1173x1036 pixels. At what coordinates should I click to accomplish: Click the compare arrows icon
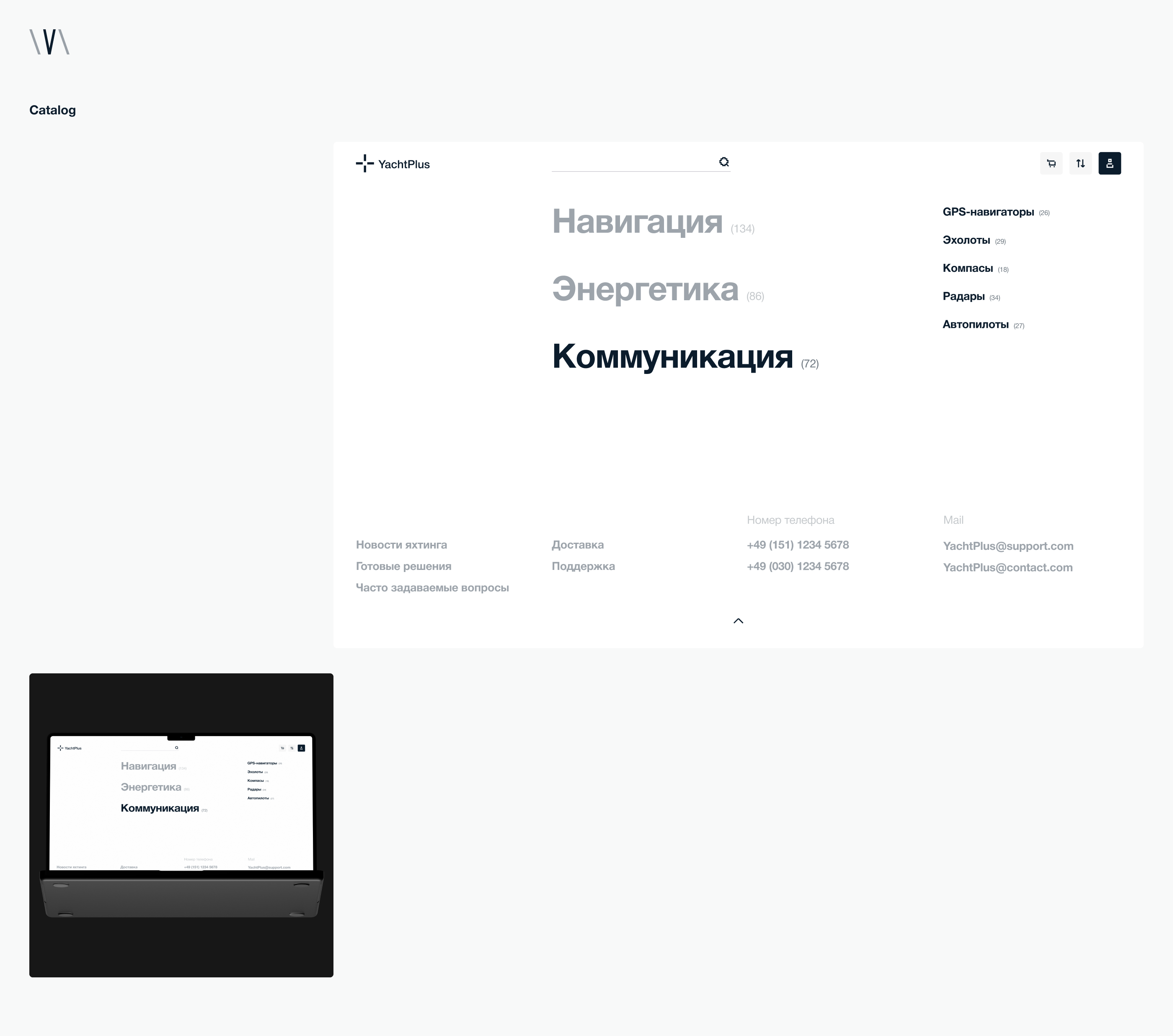(1080, 163)
